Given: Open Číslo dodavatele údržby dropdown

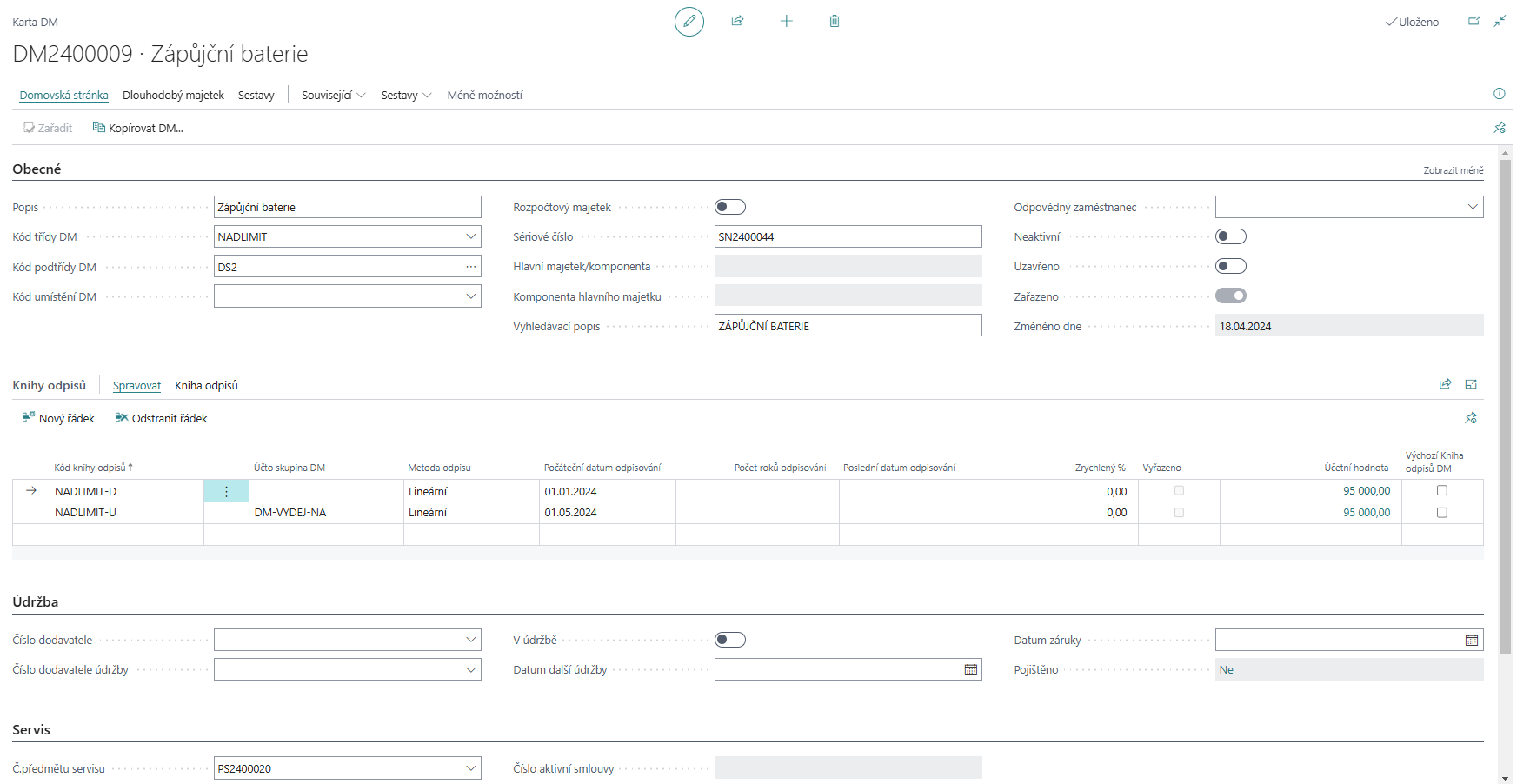Looking at the screenshot, I should coord(470,670).
